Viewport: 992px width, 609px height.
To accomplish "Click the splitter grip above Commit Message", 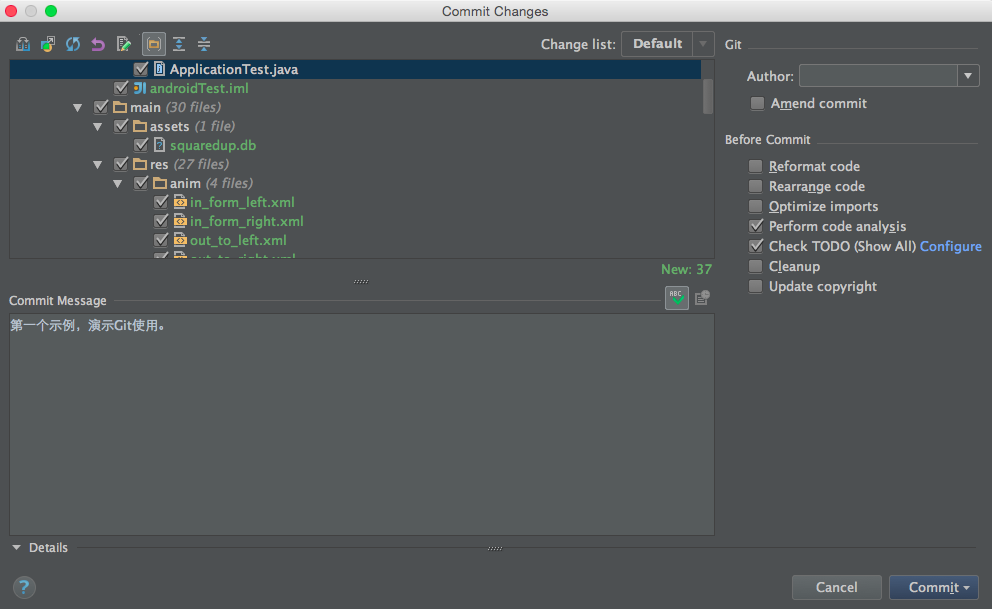I will coord(361,281).
